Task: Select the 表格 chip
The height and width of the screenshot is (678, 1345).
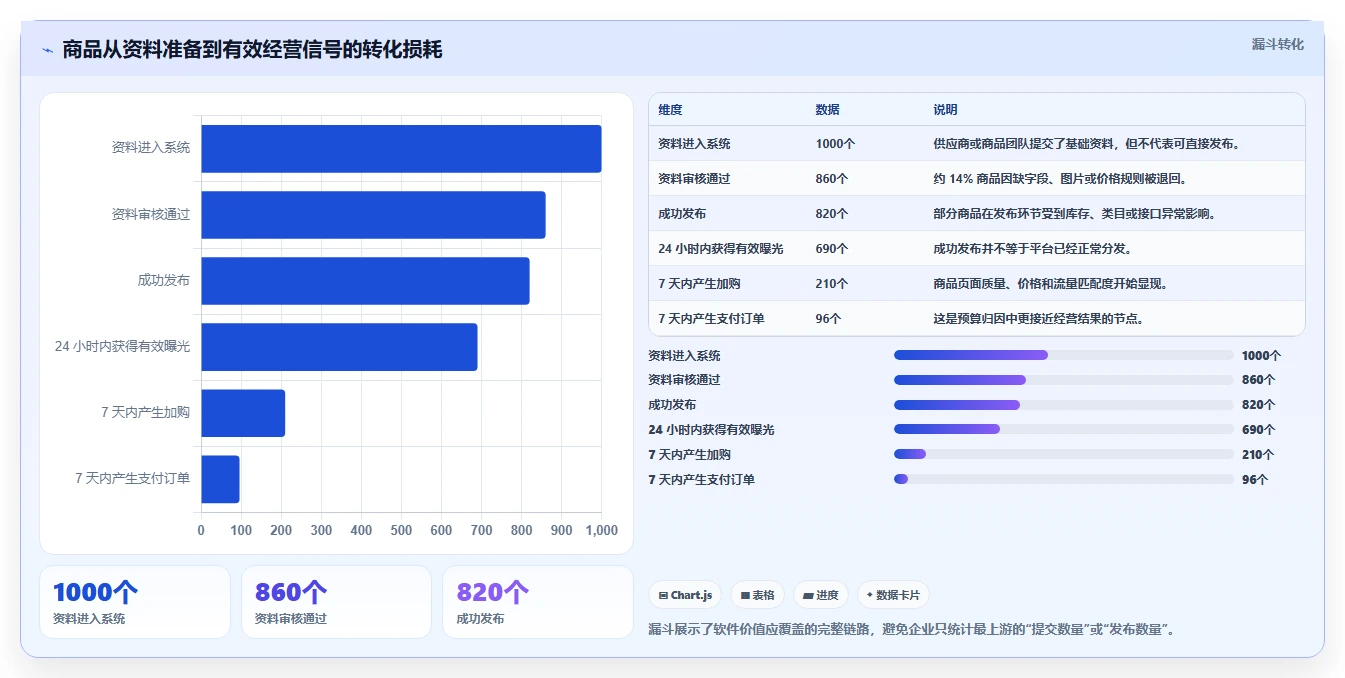Action: (758, 595)
